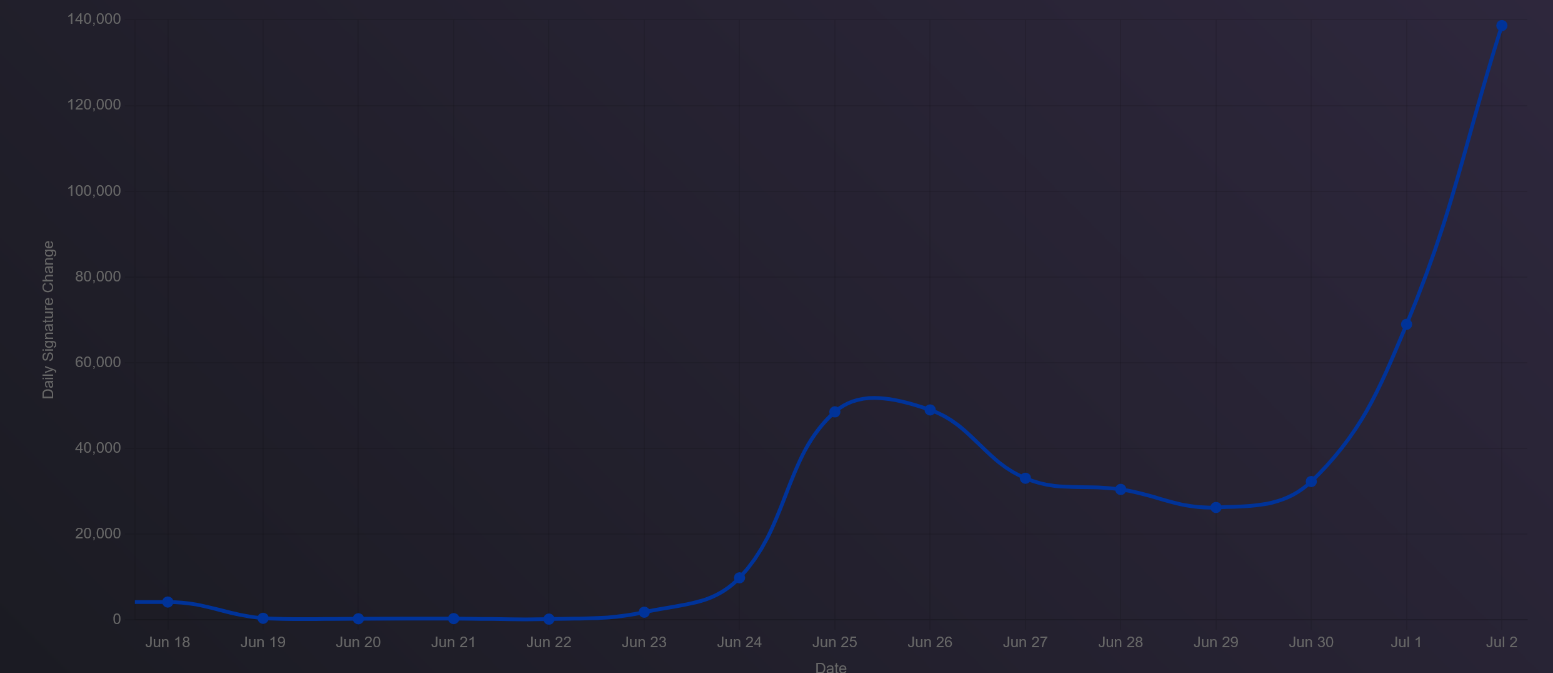Click the '40,000' y-axis value
The image size is (1553, 673).
click(x=98, y=448)
